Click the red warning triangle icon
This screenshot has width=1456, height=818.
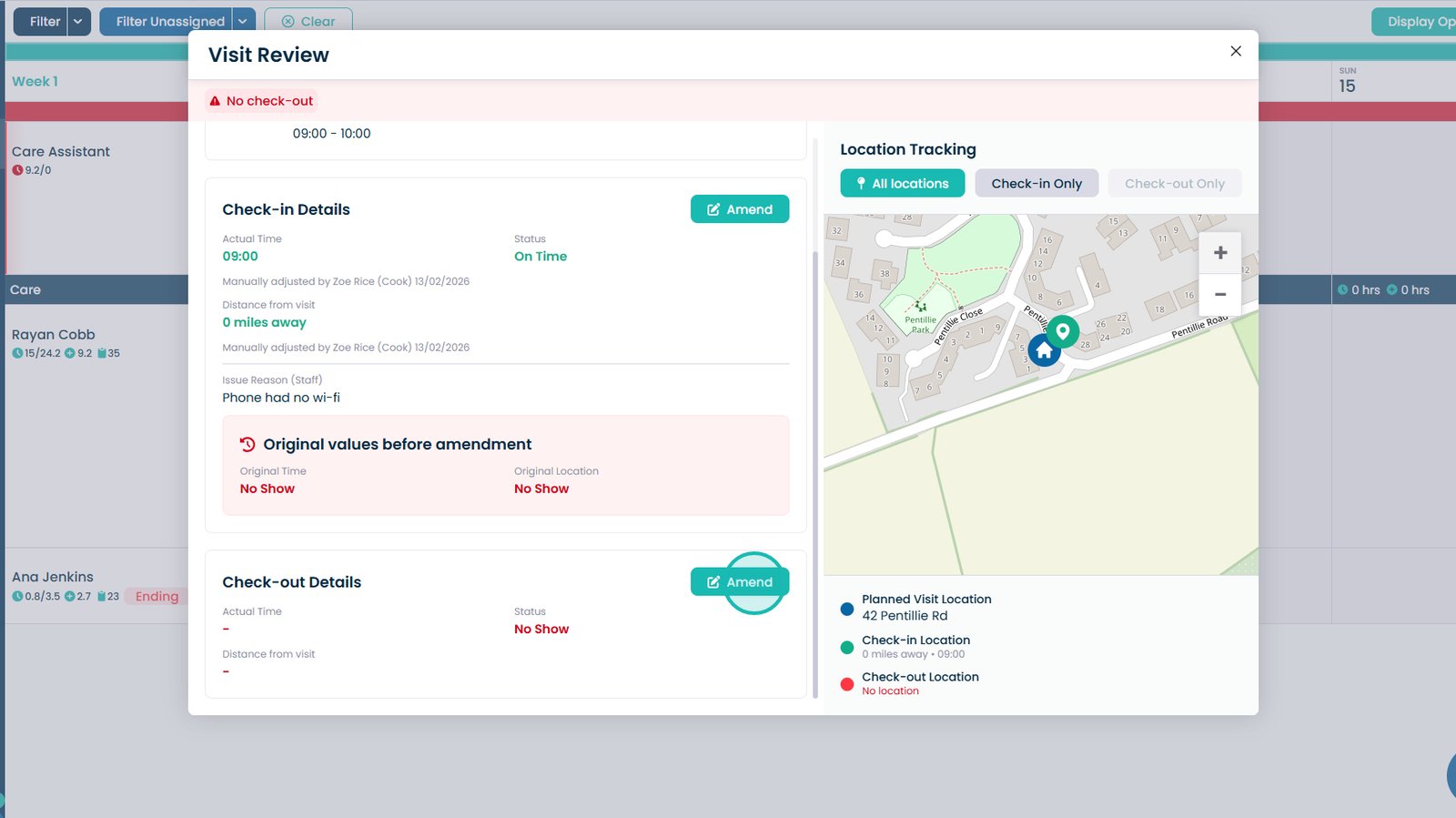click(x=215, y=101)
